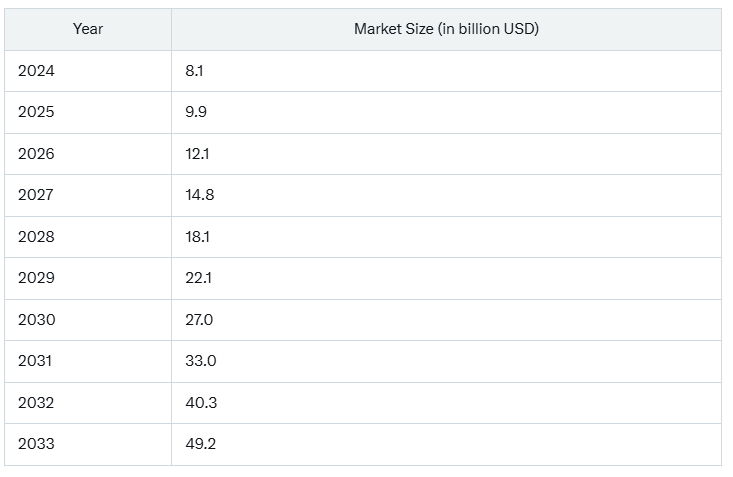Click the 27.0 market size value

click(x=200, y=320)
